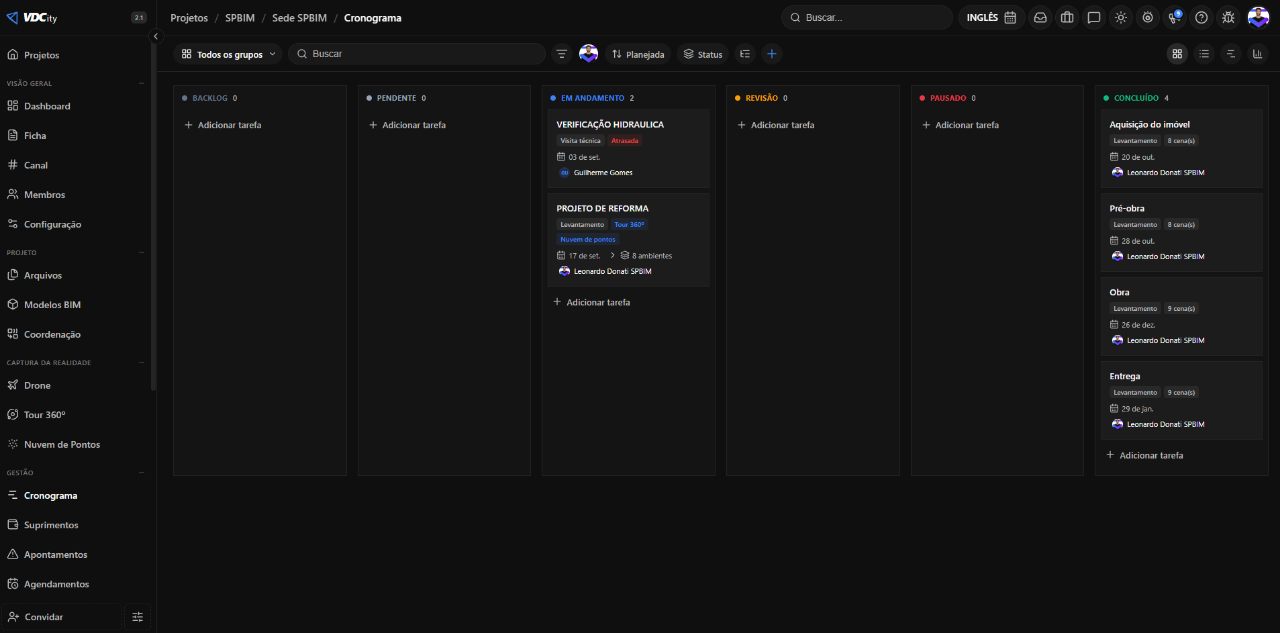This screenshot has width=1280, height=633.
Task: Go to the SPBIM breadcrumb link
Action: tap(240, 18)
